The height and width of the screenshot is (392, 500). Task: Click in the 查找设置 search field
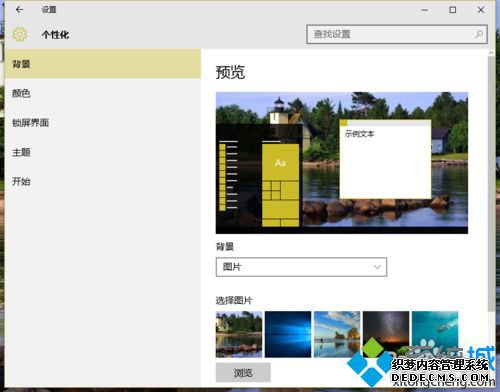[x=397, y=34]
